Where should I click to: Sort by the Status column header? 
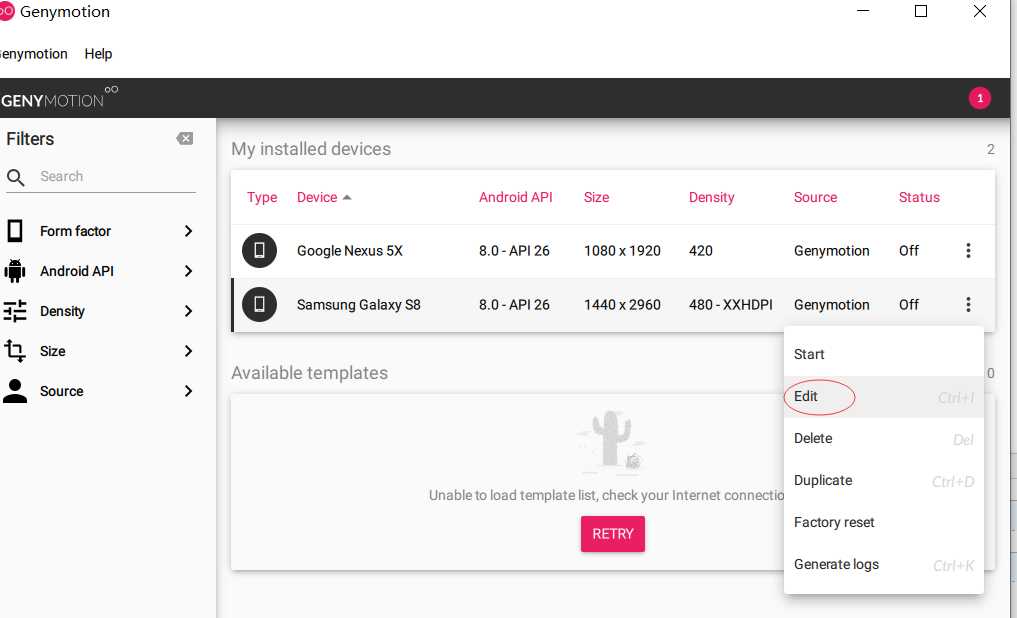(x=919, y=197)
